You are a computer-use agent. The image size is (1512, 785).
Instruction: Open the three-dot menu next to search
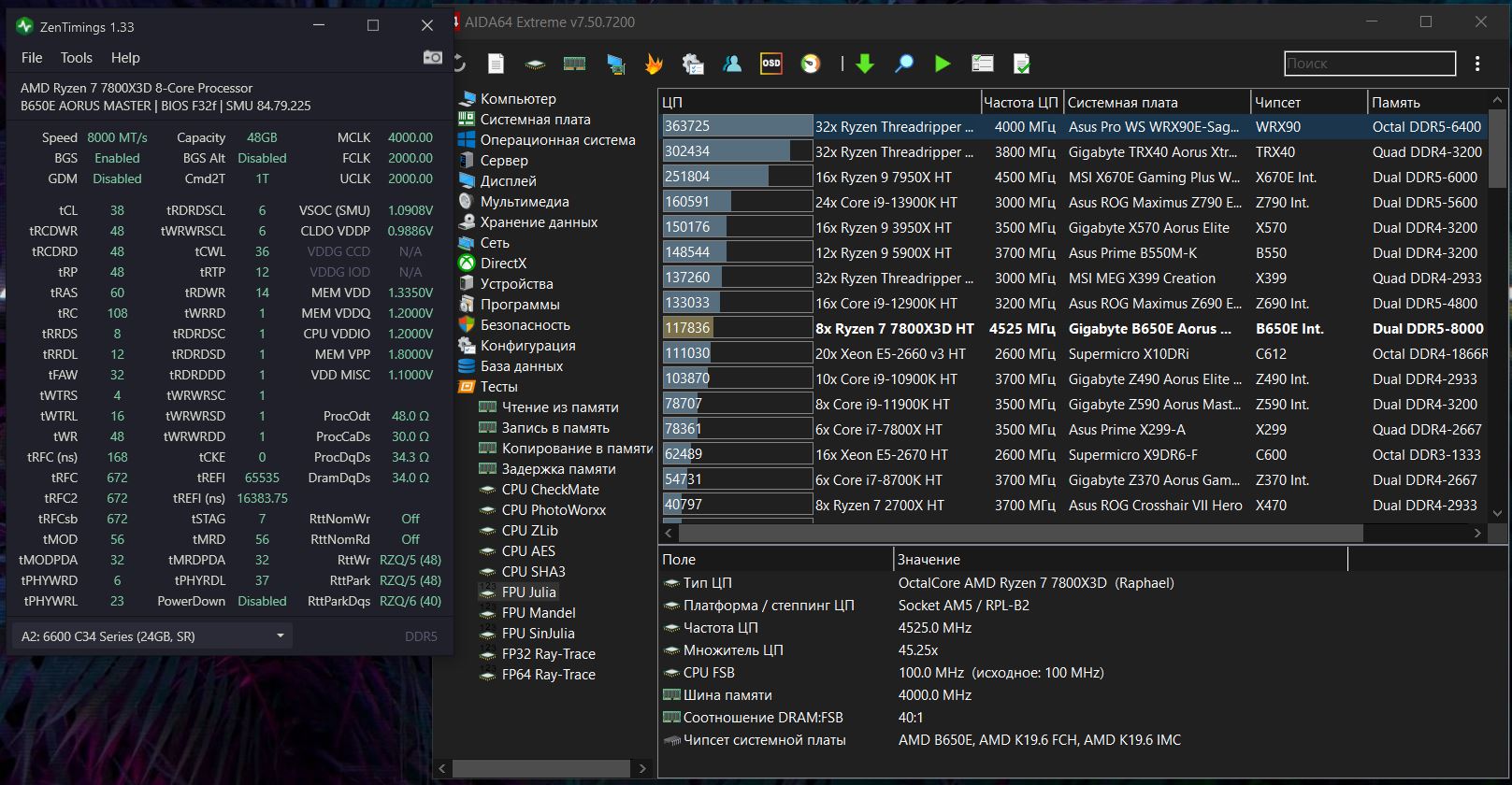pos(1477,64)
